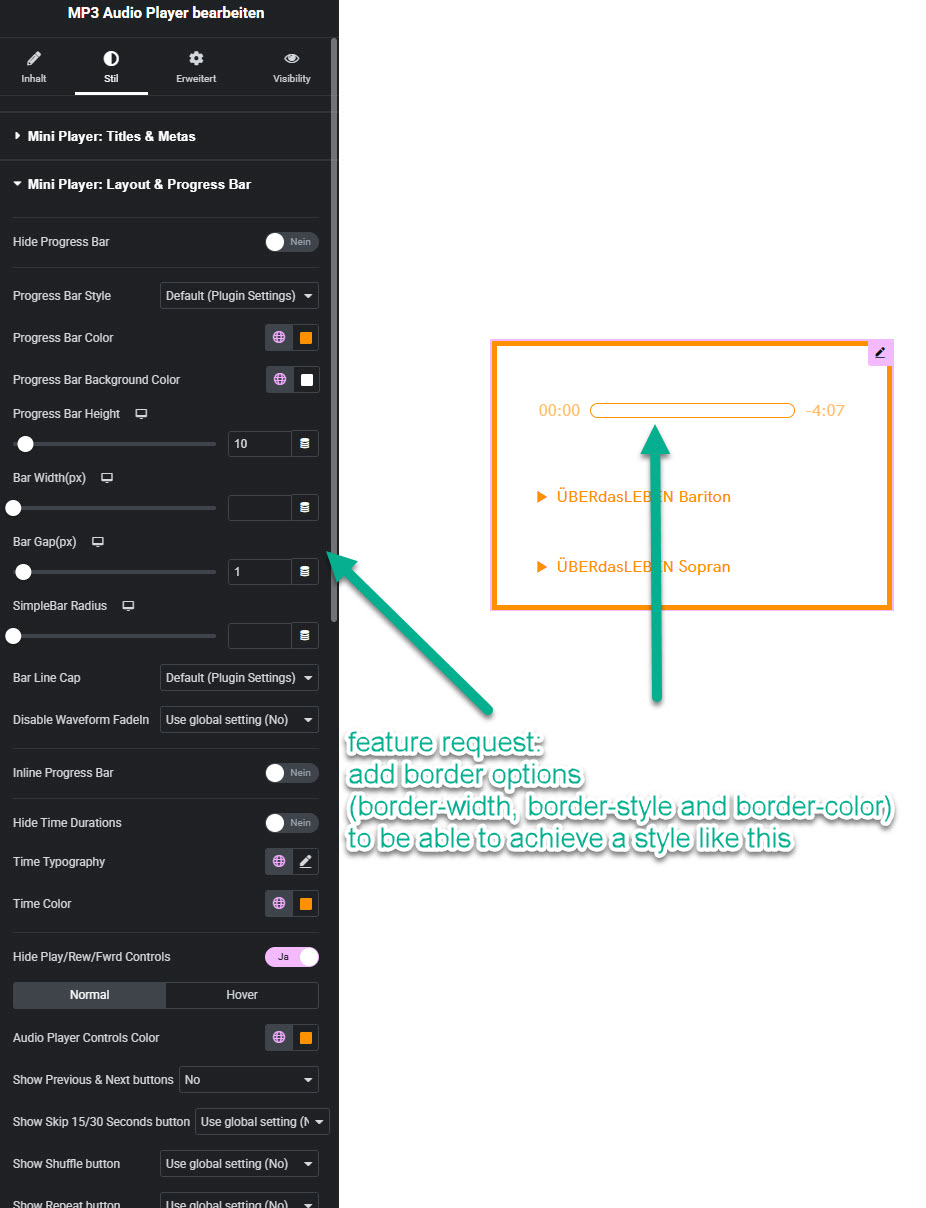
Task: Open the Bar Line Cap dropdown
Action: (239, 678)
